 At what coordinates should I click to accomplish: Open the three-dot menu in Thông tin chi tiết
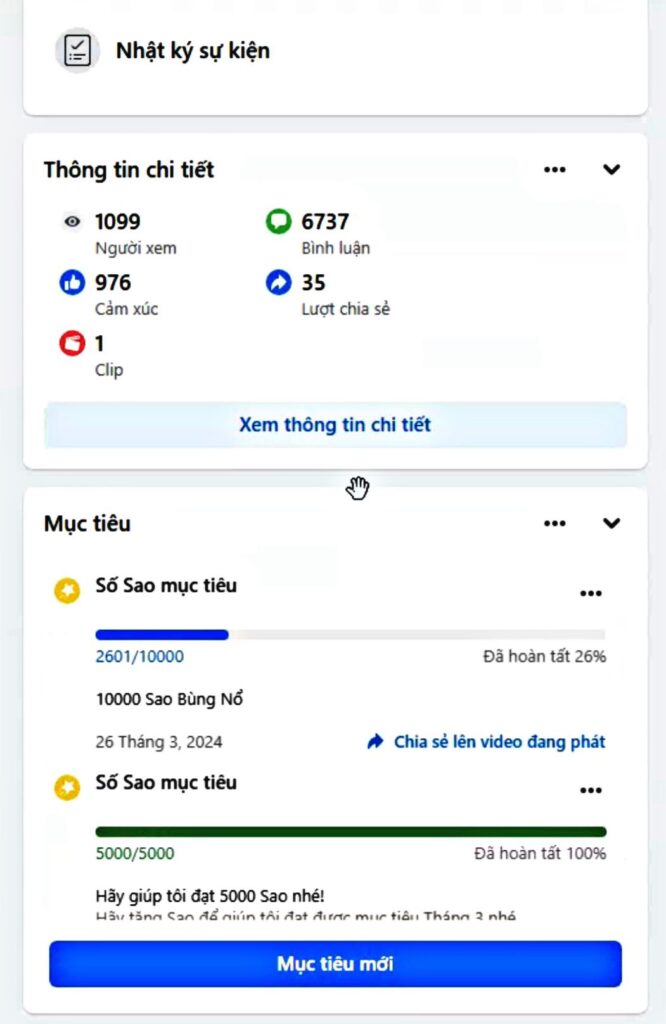click(555, 170)
